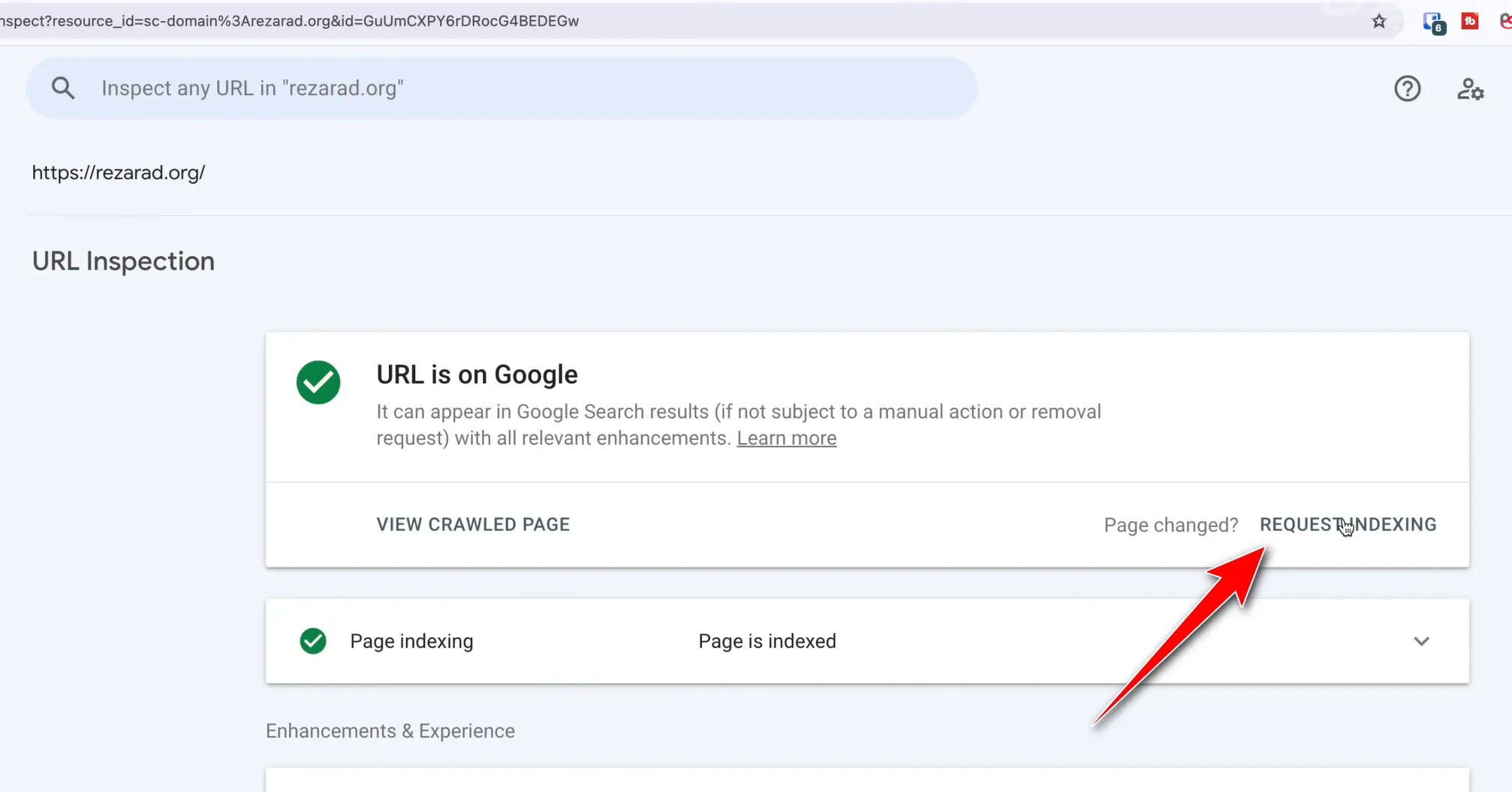Viewport: 1512px width, 792px height.
Task: Bookmark this page with the star icon
Action: 1378,21
